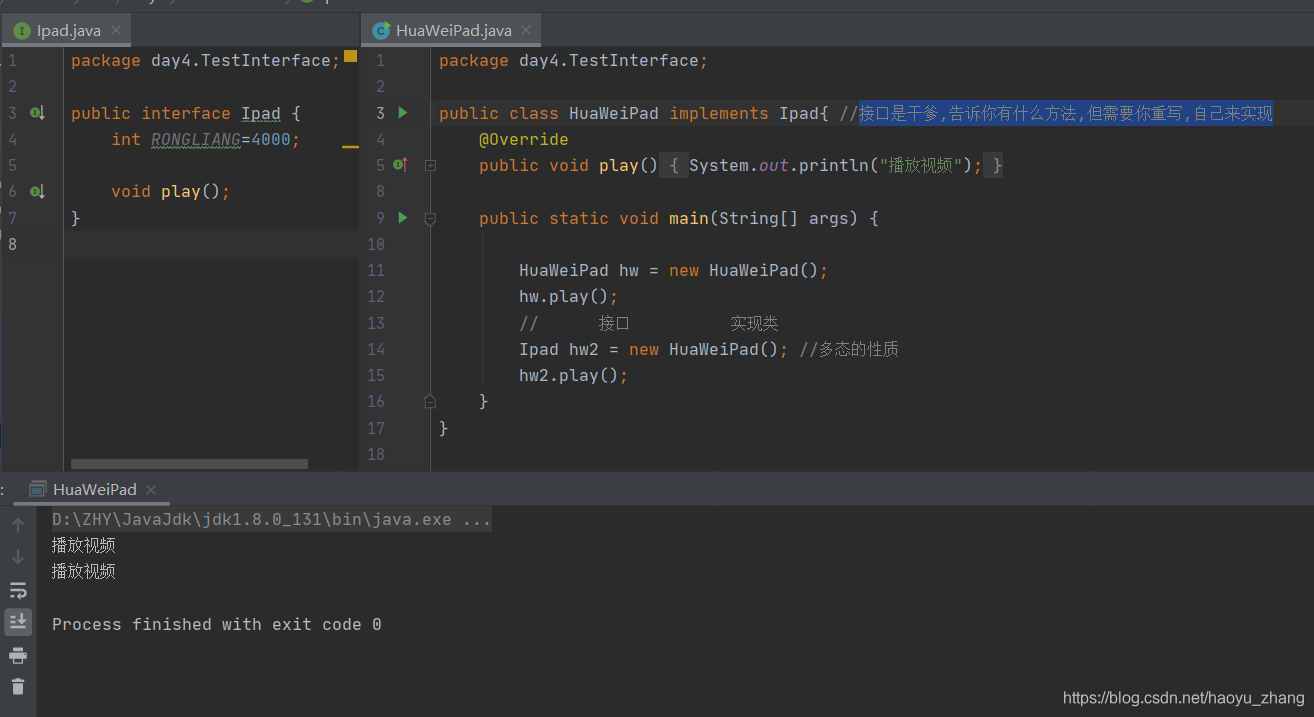
Task: Click the 'hw.play();' statement
Action: click(x=569, y=296)
